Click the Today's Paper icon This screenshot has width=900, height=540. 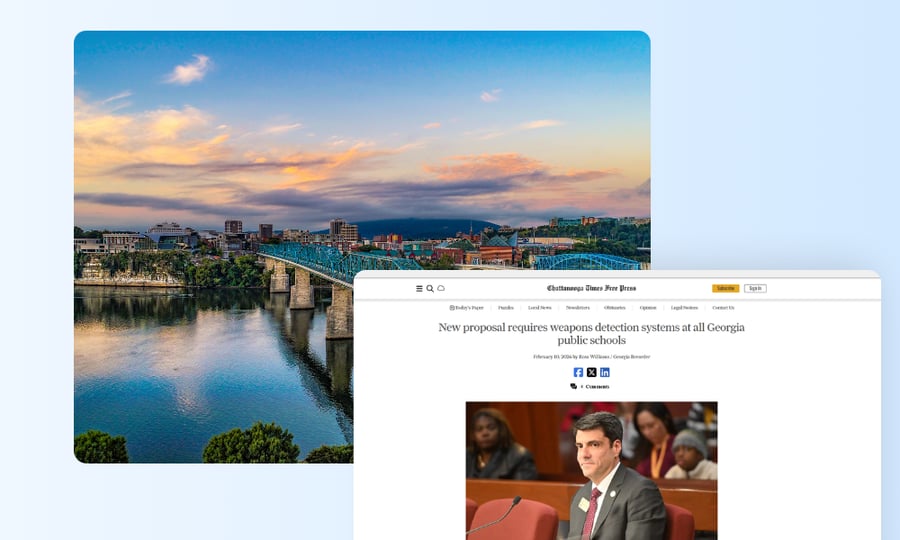pos(452,308)
